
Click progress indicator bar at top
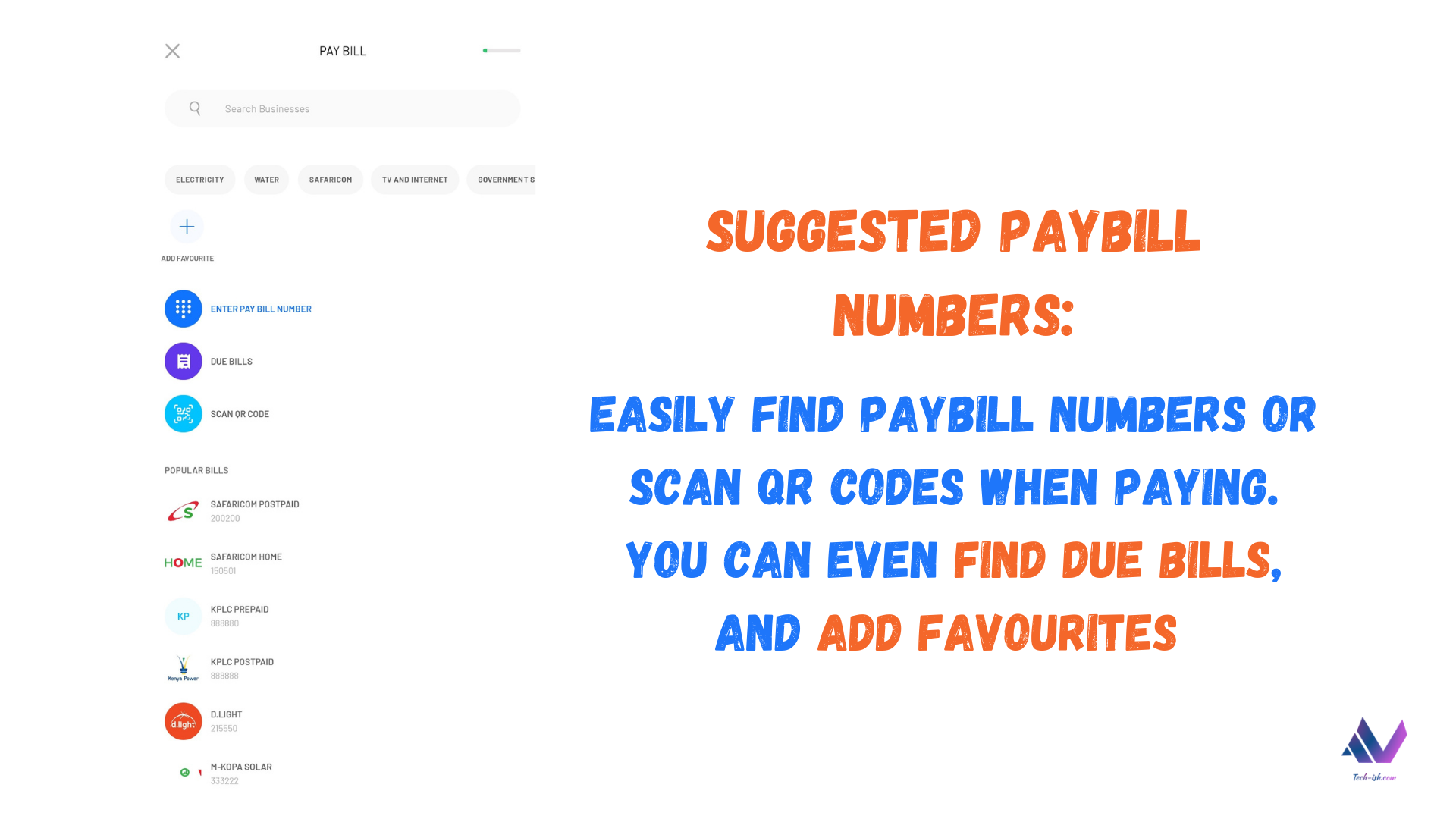500,50
